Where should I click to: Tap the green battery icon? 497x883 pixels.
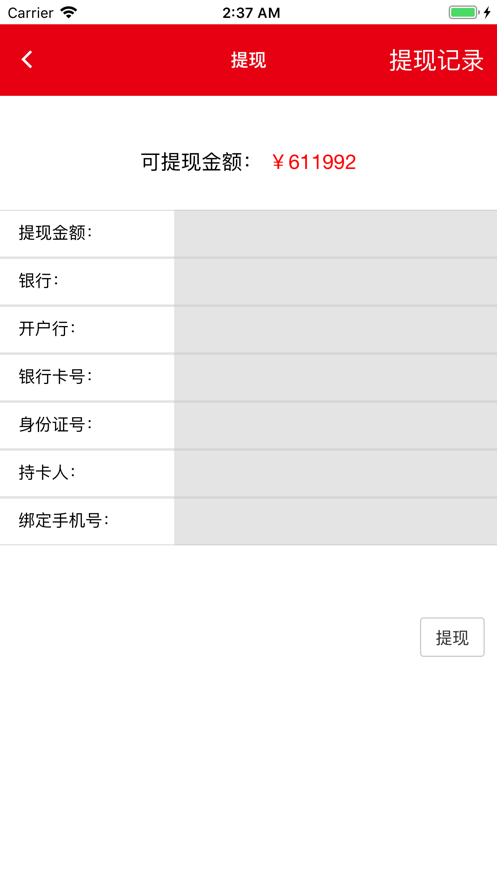[463, 12]
